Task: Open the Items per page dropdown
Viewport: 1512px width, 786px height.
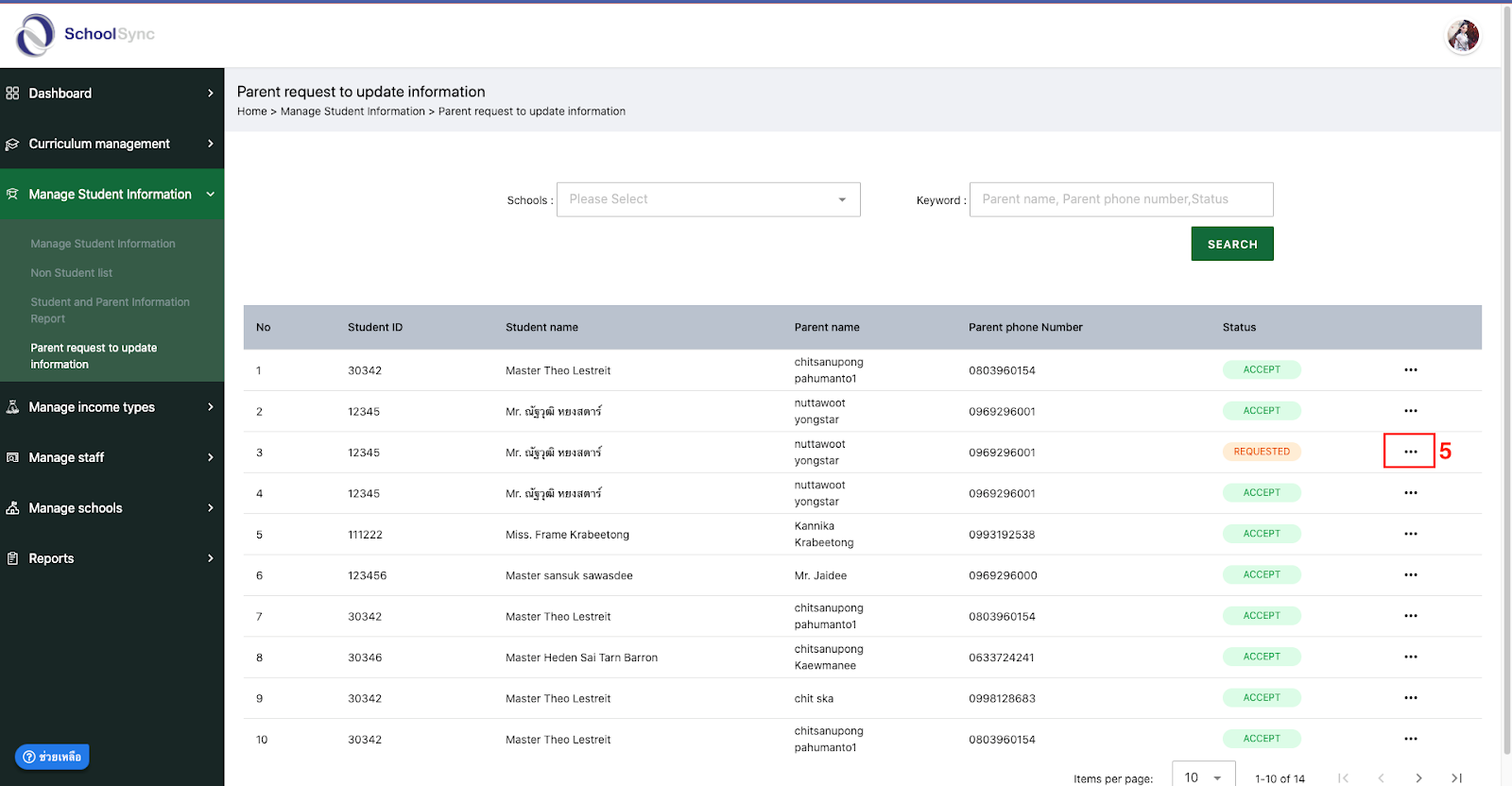Action: (x=1203, y=776)
